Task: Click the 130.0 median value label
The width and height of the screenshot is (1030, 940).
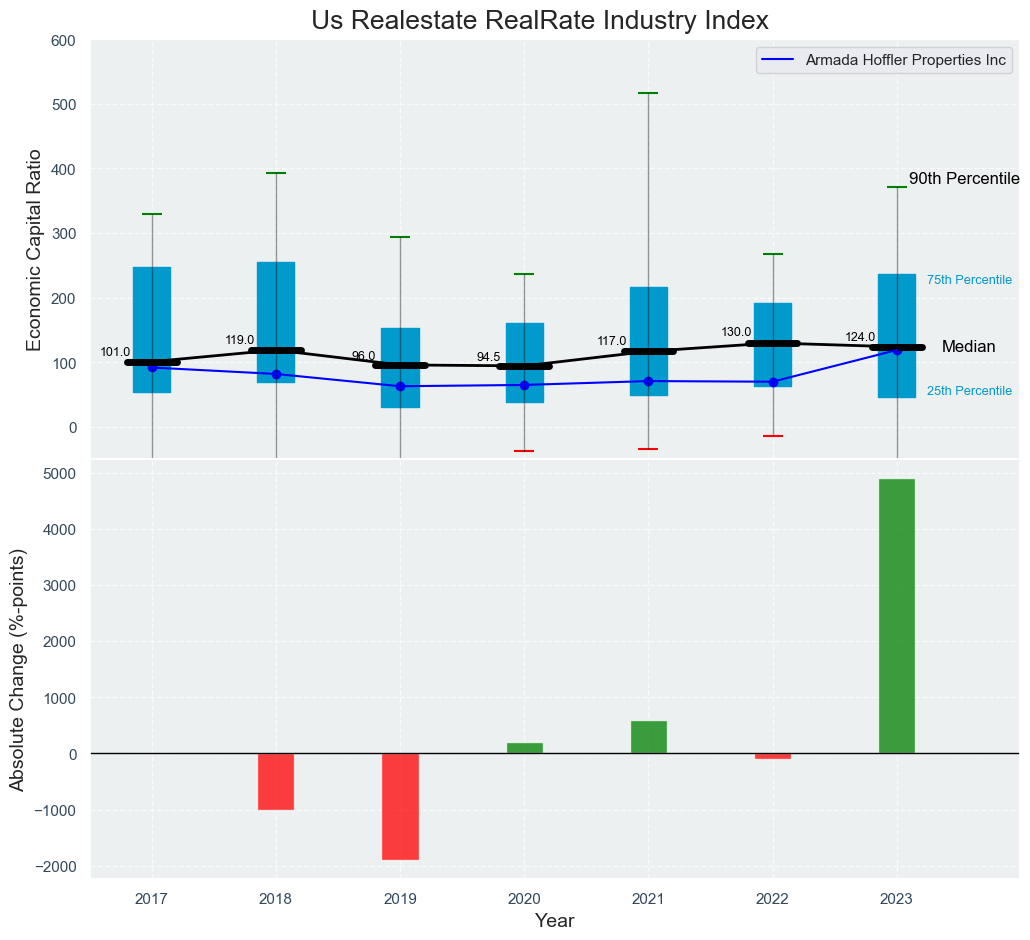Action: click(x=736, y=332)
